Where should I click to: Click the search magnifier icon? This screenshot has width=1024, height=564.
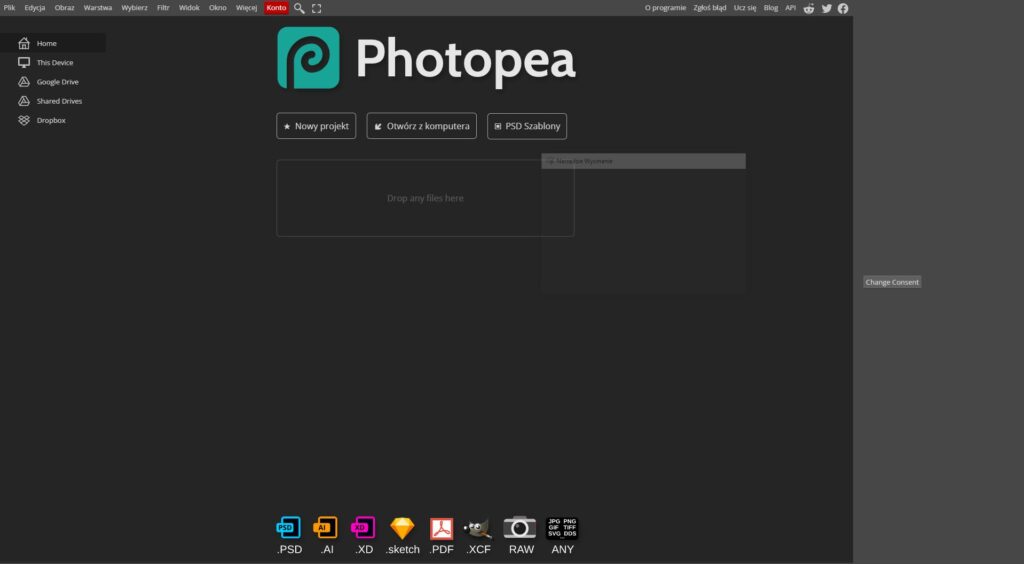[299, 8]
